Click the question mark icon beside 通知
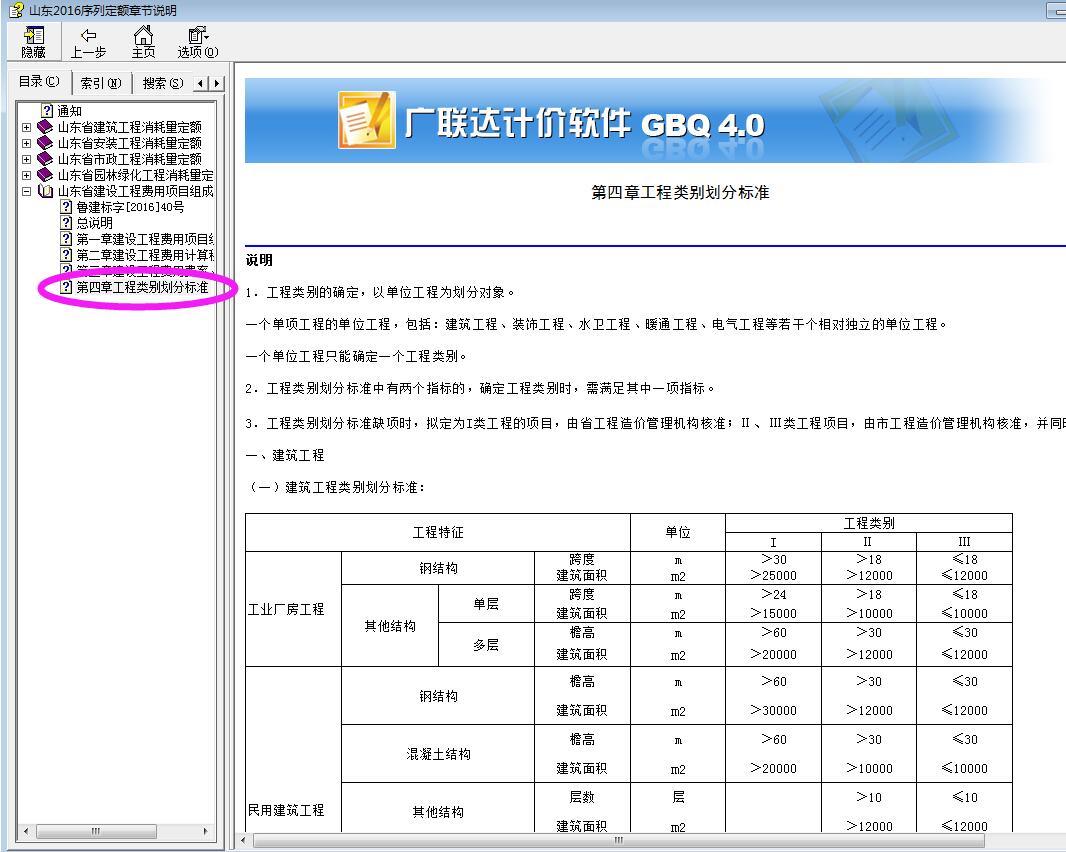The height and width of the screenshot is (852, 1066). 47,111
